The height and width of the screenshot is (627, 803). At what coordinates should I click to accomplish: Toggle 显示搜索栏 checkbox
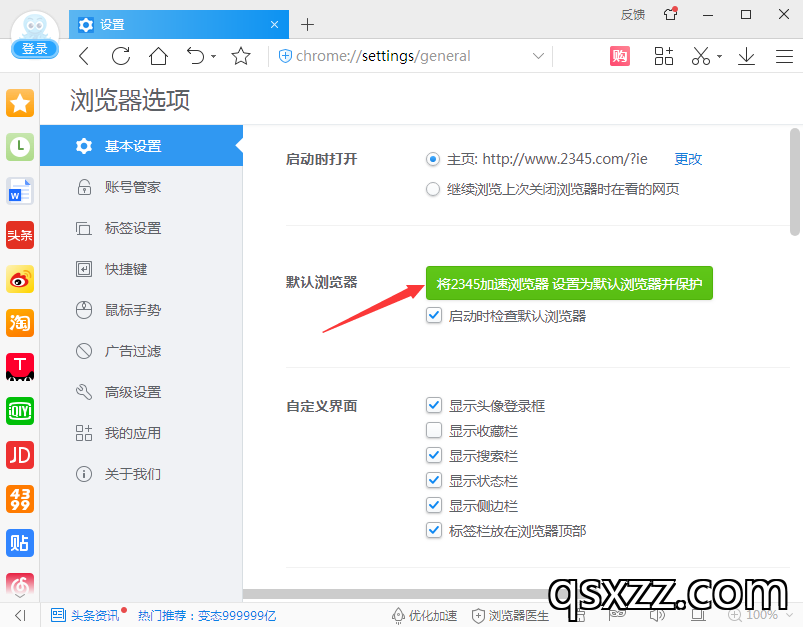[x=434, y=455]
